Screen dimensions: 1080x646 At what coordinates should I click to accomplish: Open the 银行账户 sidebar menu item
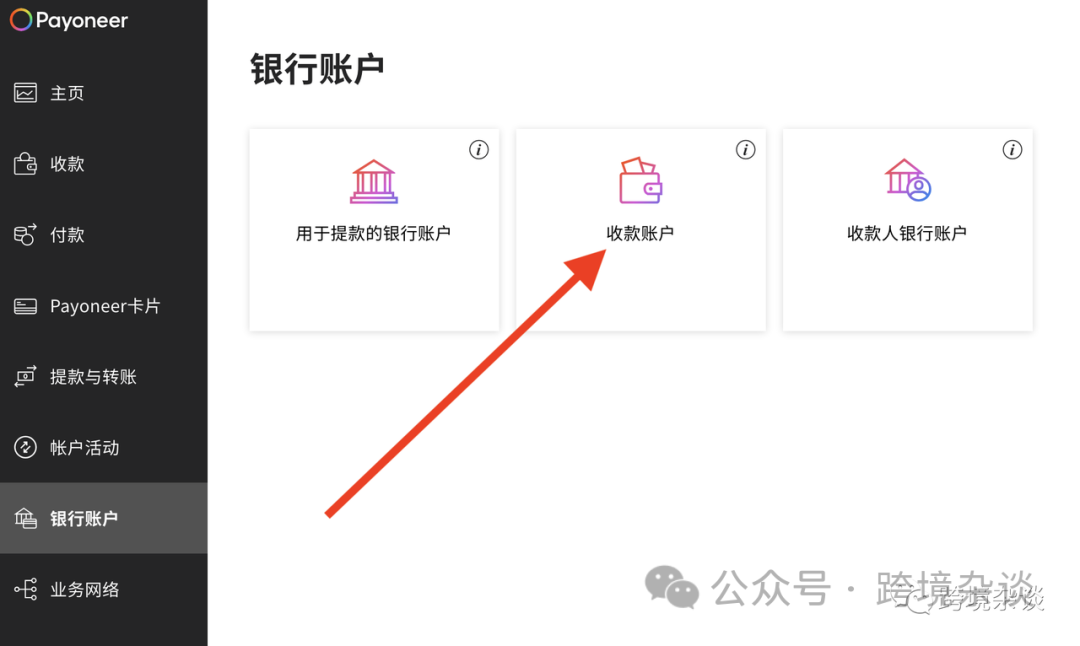coord(103,518)
